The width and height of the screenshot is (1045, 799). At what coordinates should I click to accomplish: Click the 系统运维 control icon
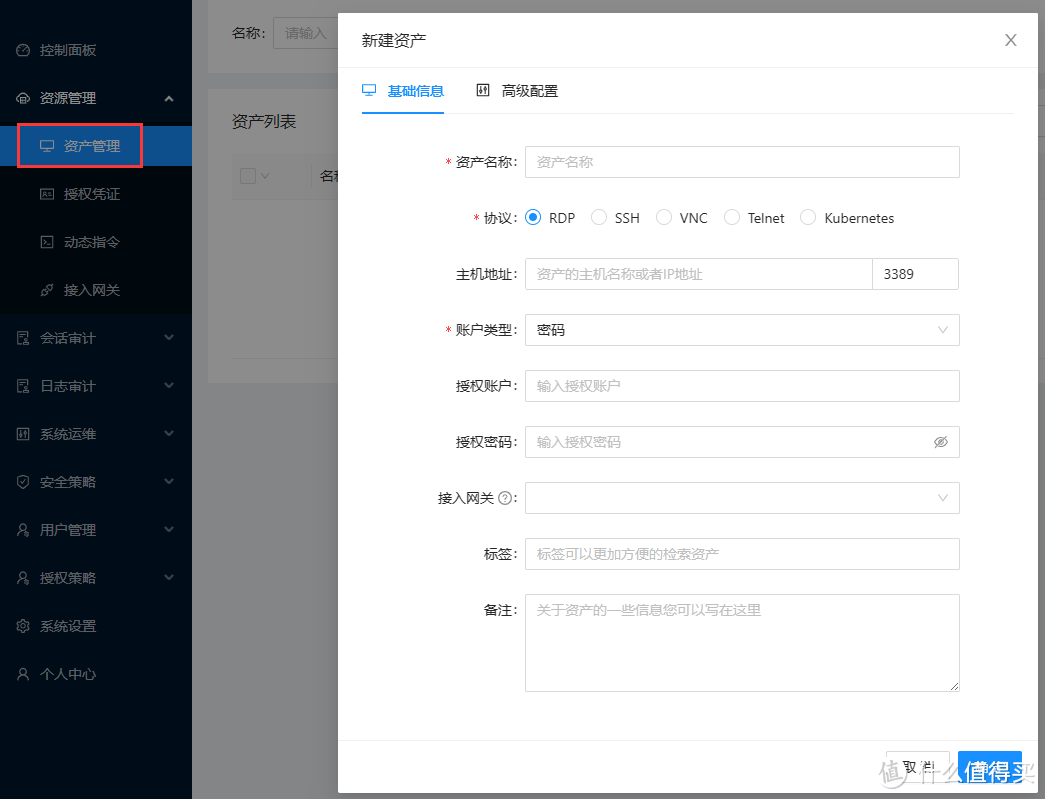[x=23, y=434]
